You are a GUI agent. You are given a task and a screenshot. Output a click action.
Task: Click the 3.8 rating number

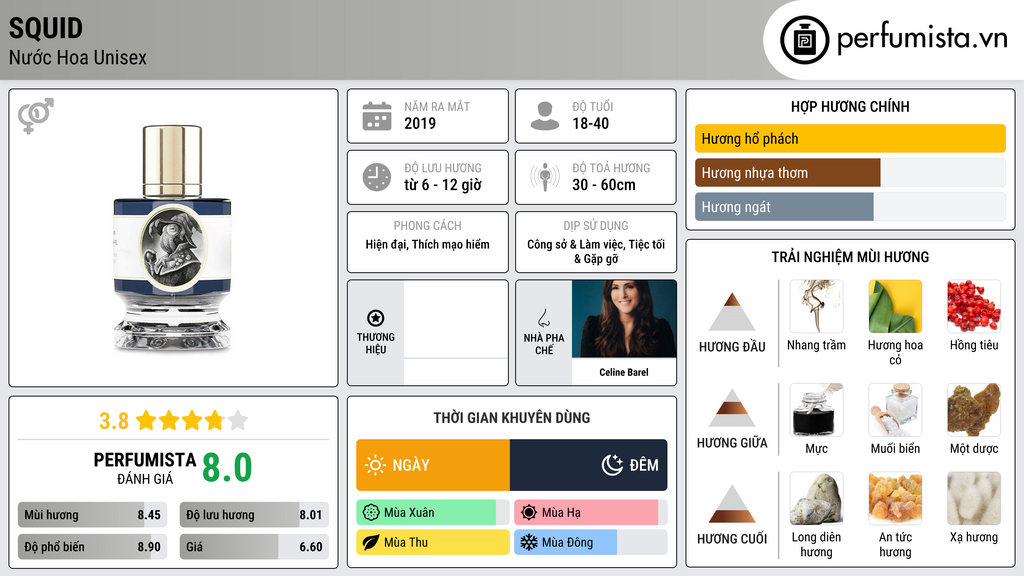pyautogui.click(x=114, y=421)
